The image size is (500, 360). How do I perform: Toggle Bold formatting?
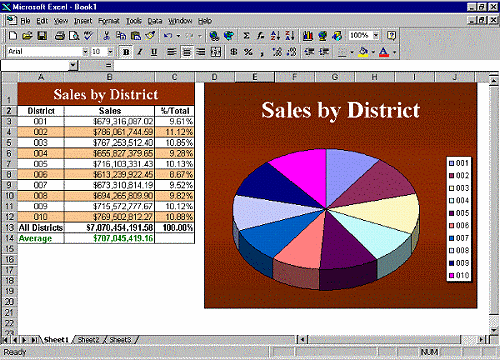[126, 52]
